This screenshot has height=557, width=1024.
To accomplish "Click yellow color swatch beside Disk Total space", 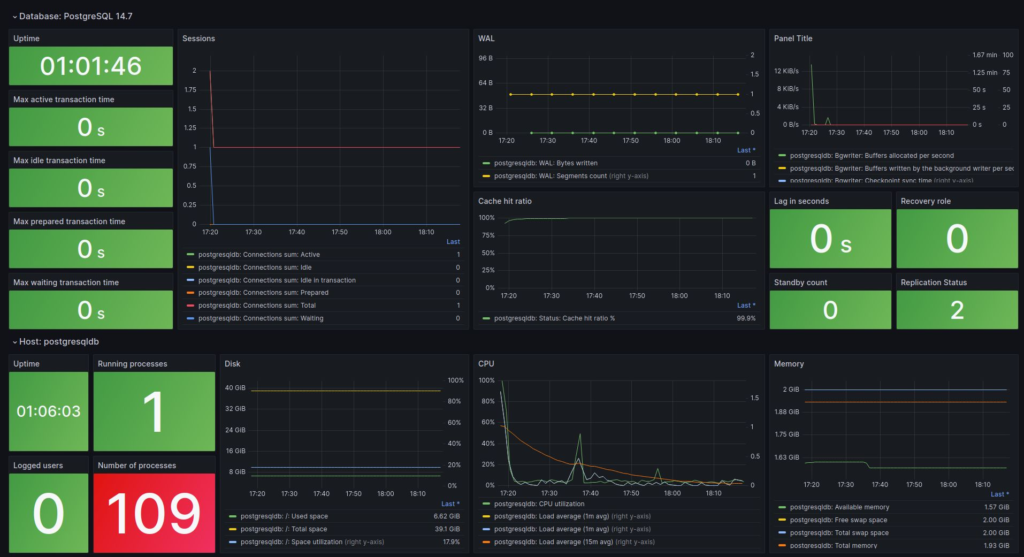I will pos(231,529).
